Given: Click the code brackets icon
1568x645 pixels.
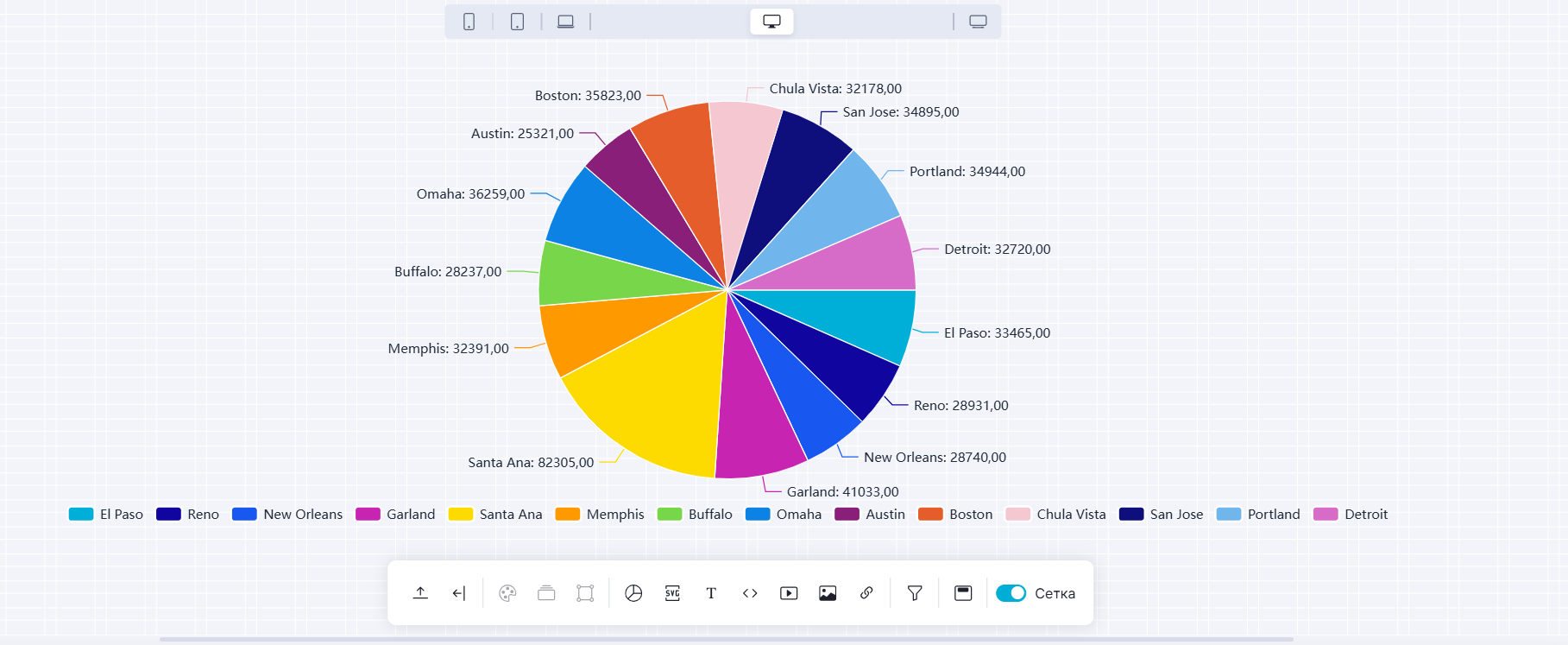Looking at the screenshot, I should click(750, 593).
